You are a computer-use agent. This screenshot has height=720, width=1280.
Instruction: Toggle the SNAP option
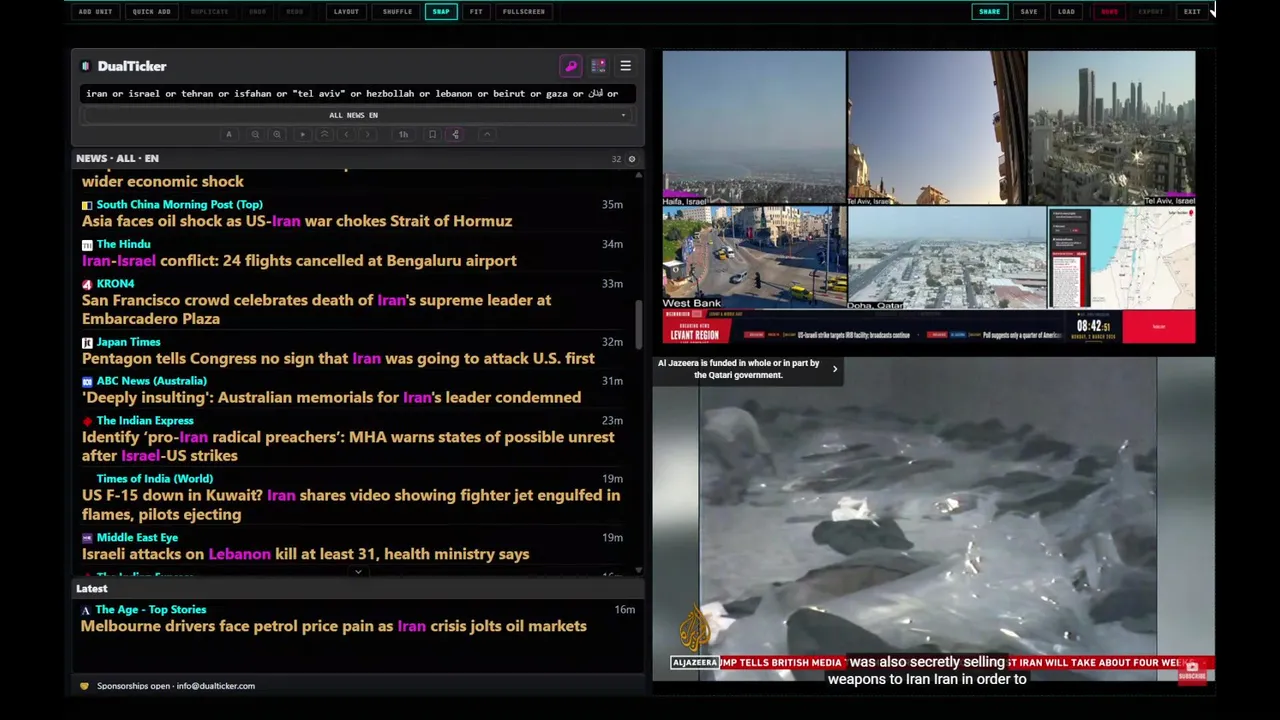click(441, 12)
